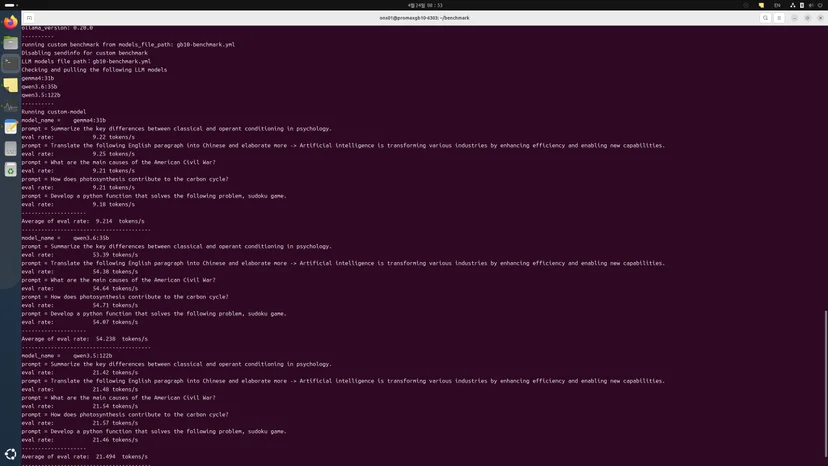Viewport: 828px width, 466px height.
Task: Launch the Text Editor dock icon
Action: point(11,127)
